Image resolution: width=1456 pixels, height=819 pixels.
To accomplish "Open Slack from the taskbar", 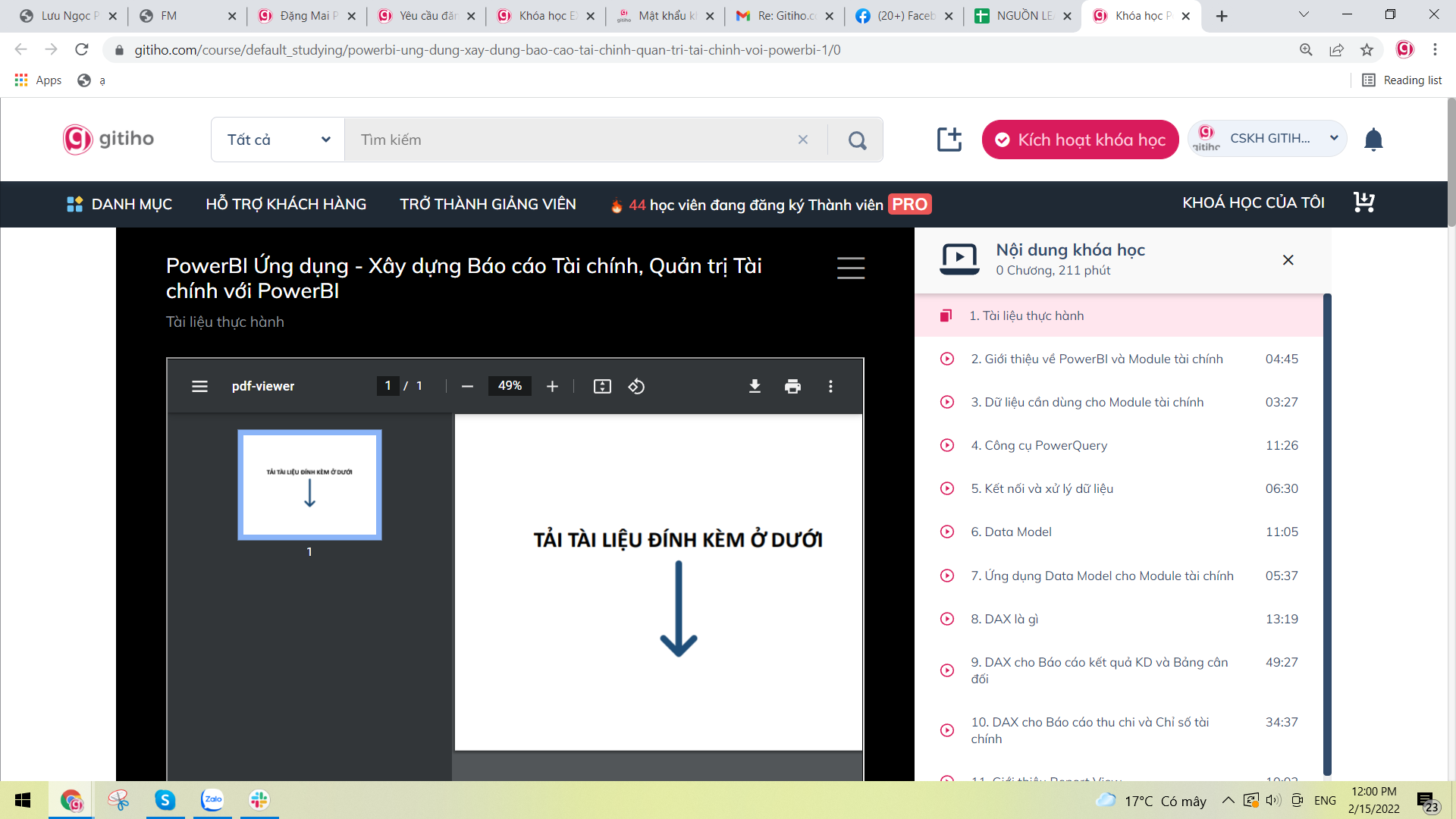I will pos(259,800).
